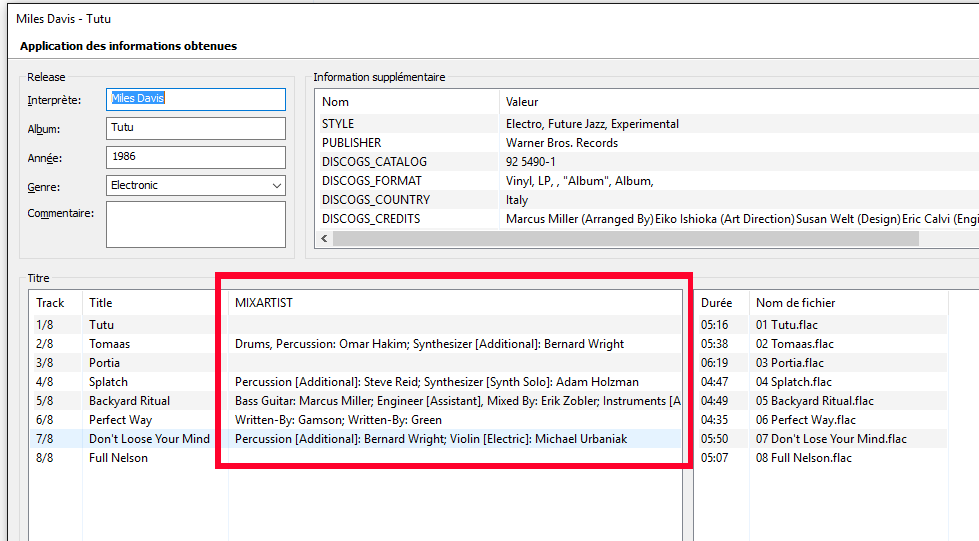
Task: Click the Album field containing Tutu
Action: click(x=195, y=128)
